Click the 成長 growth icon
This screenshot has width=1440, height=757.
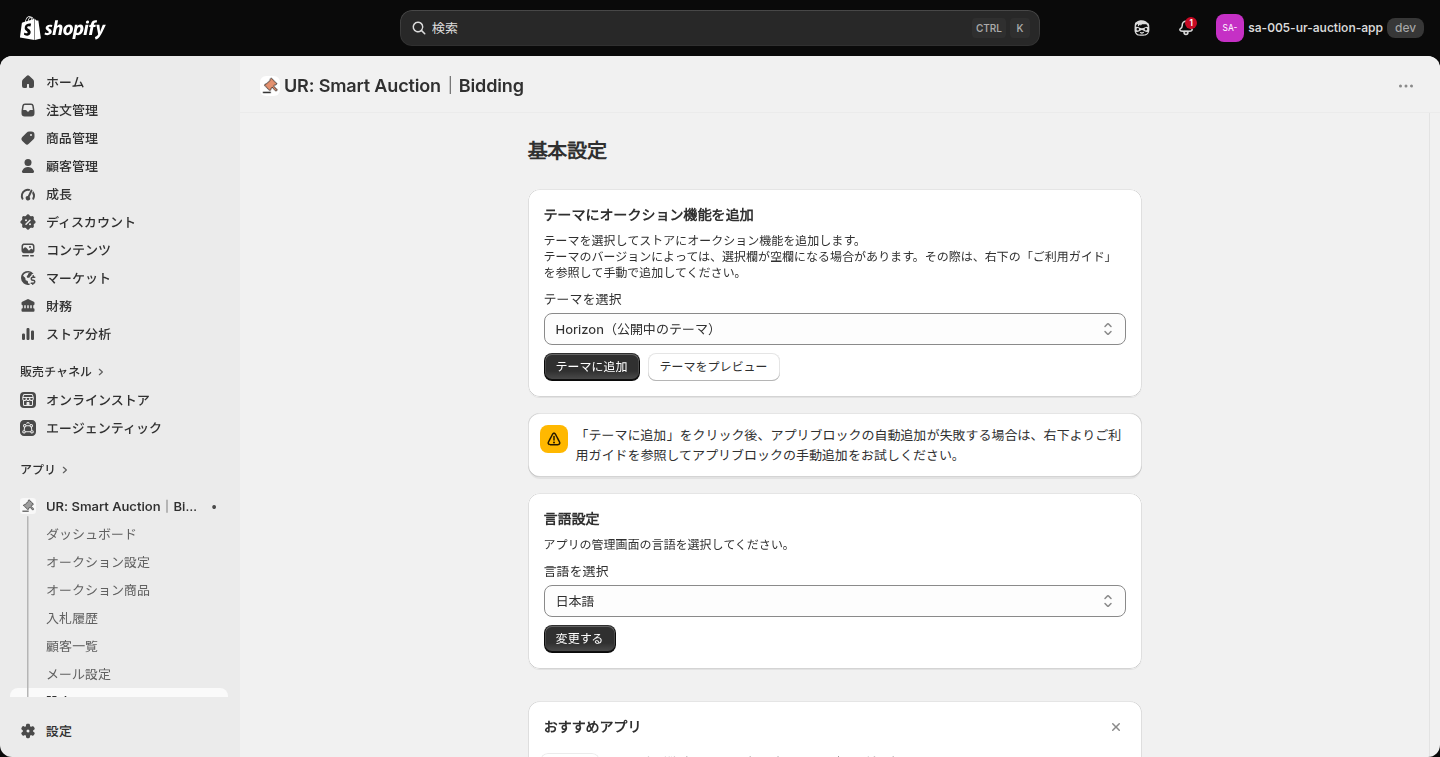click(28, 194)
